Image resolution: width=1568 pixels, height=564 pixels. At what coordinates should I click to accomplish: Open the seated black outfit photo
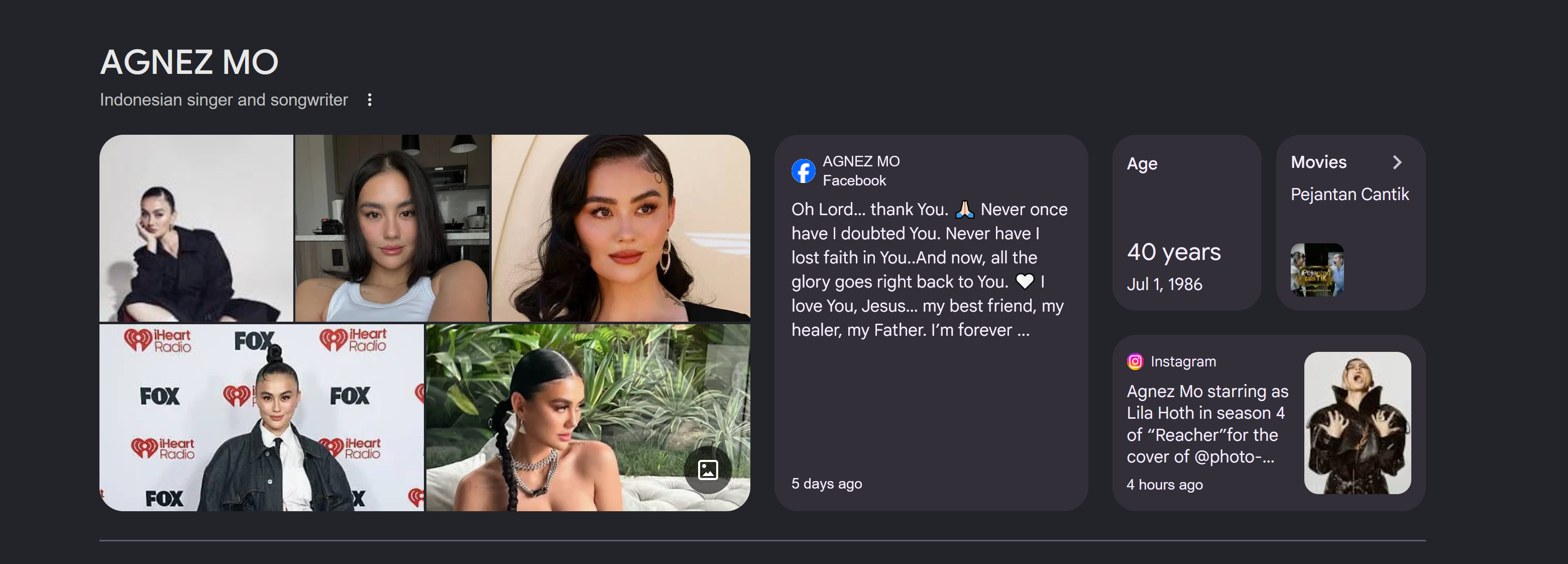[x=196, y=228]
